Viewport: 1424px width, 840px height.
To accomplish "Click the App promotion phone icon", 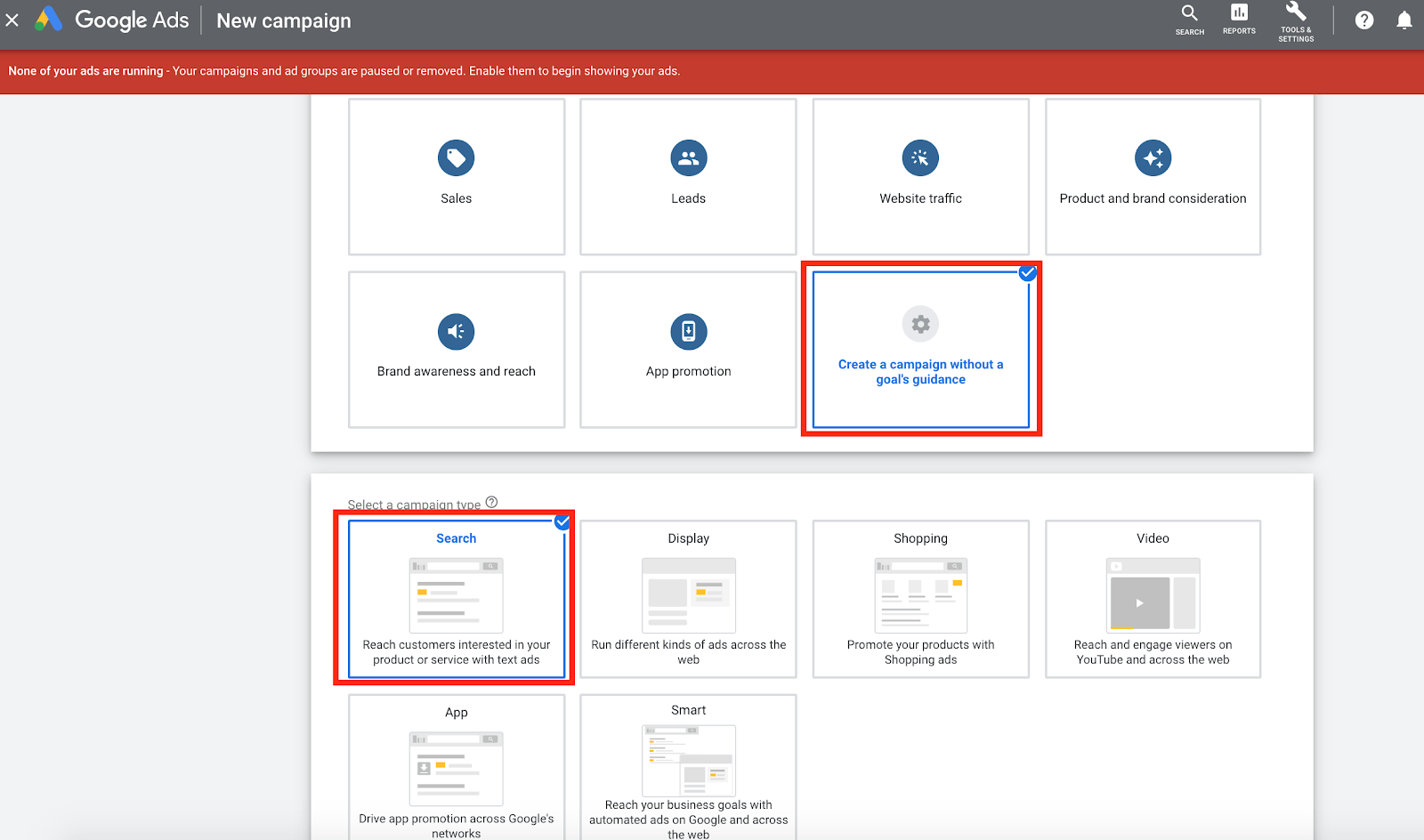I will [x=688, y=330].
